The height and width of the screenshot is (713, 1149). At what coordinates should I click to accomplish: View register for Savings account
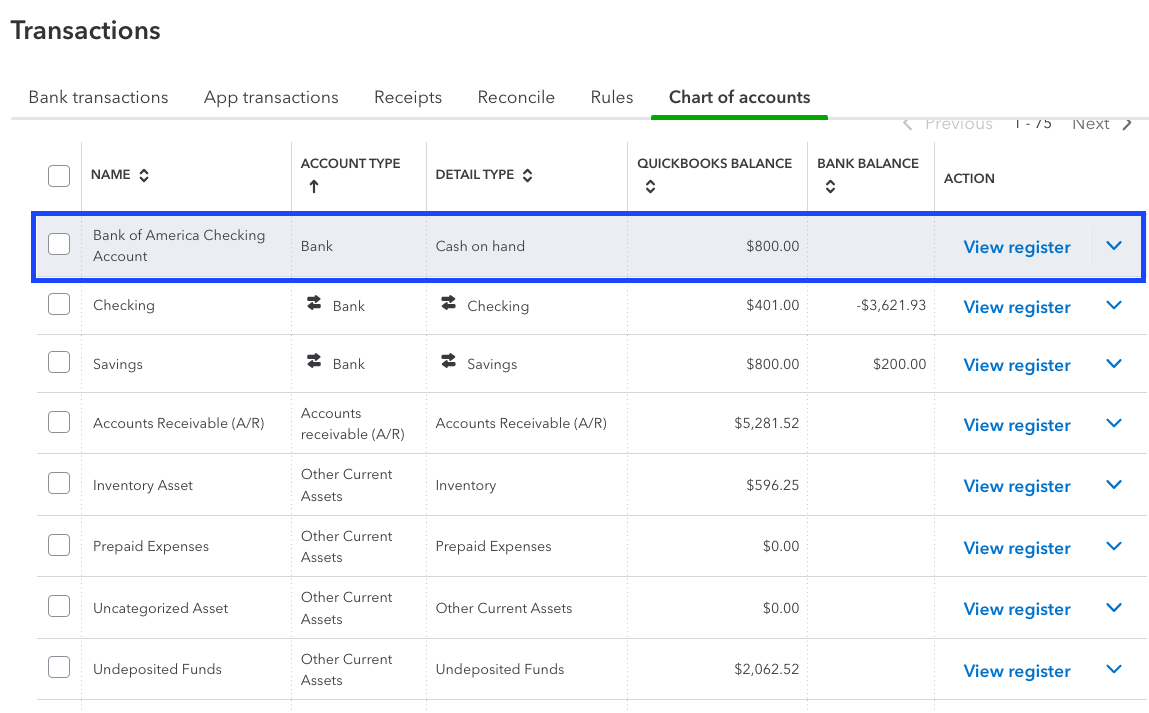(1016, 366)
